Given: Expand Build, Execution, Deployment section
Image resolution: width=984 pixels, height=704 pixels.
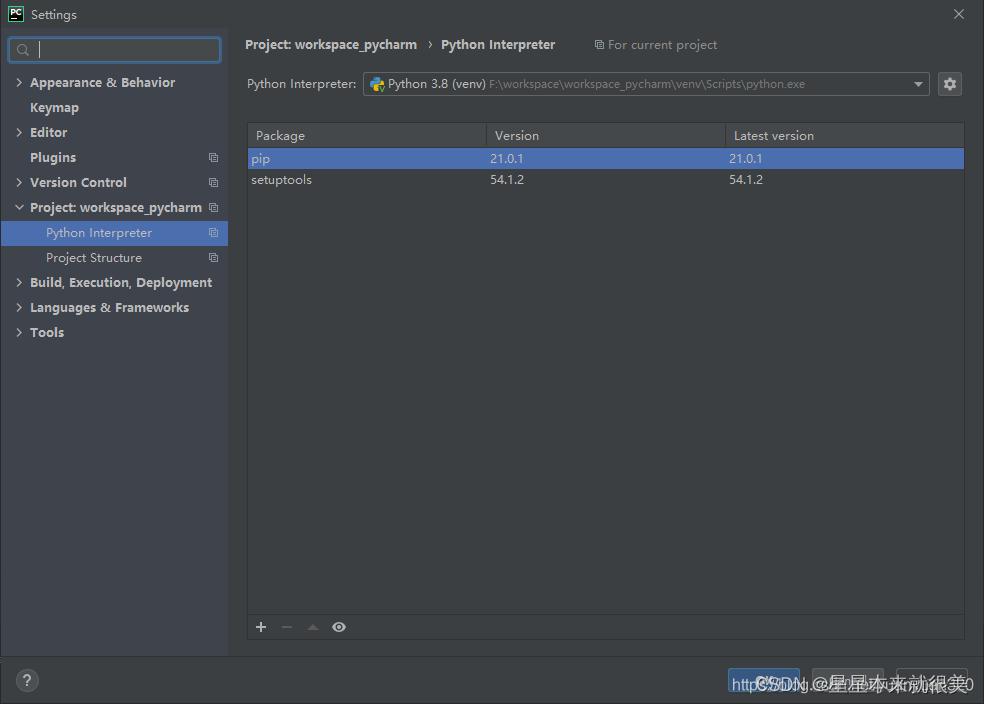Looking at the screenshot, I should click(19, 283).
